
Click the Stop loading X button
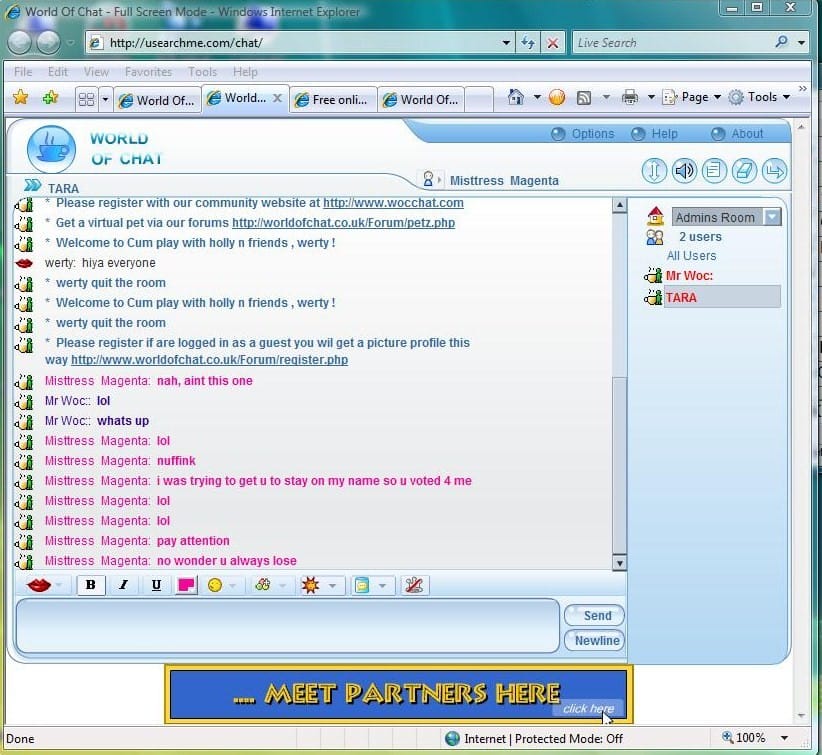click(553, 42)
